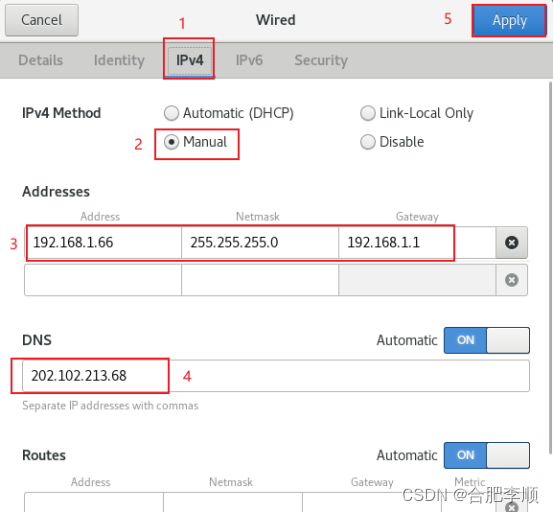Select Link-Local Only method
554x513 pixels.
[417, 113]
